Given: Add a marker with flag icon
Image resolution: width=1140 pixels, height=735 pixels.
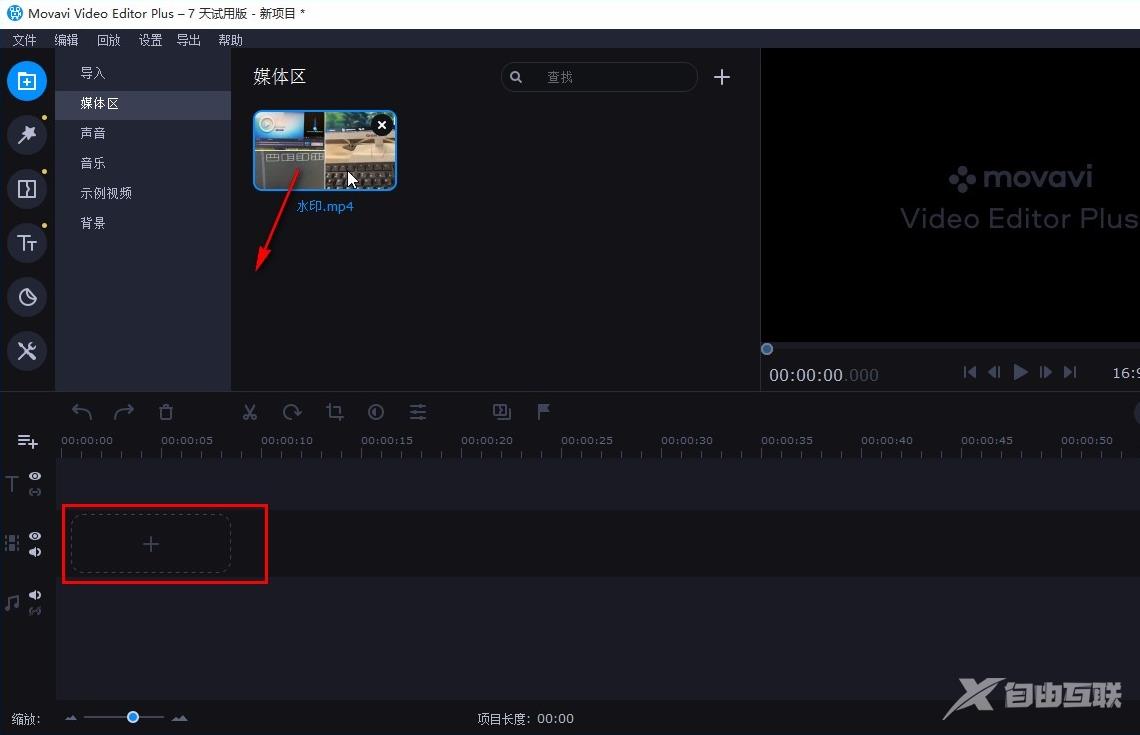Looking at the screenshot, I should [x=543, y=412].
